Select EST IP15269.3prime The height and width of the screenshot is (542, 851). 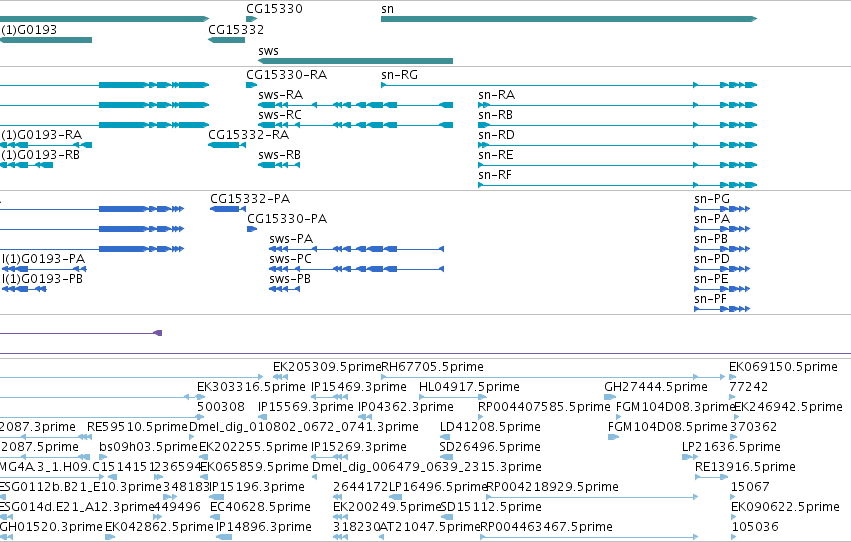tap(359, 448)
